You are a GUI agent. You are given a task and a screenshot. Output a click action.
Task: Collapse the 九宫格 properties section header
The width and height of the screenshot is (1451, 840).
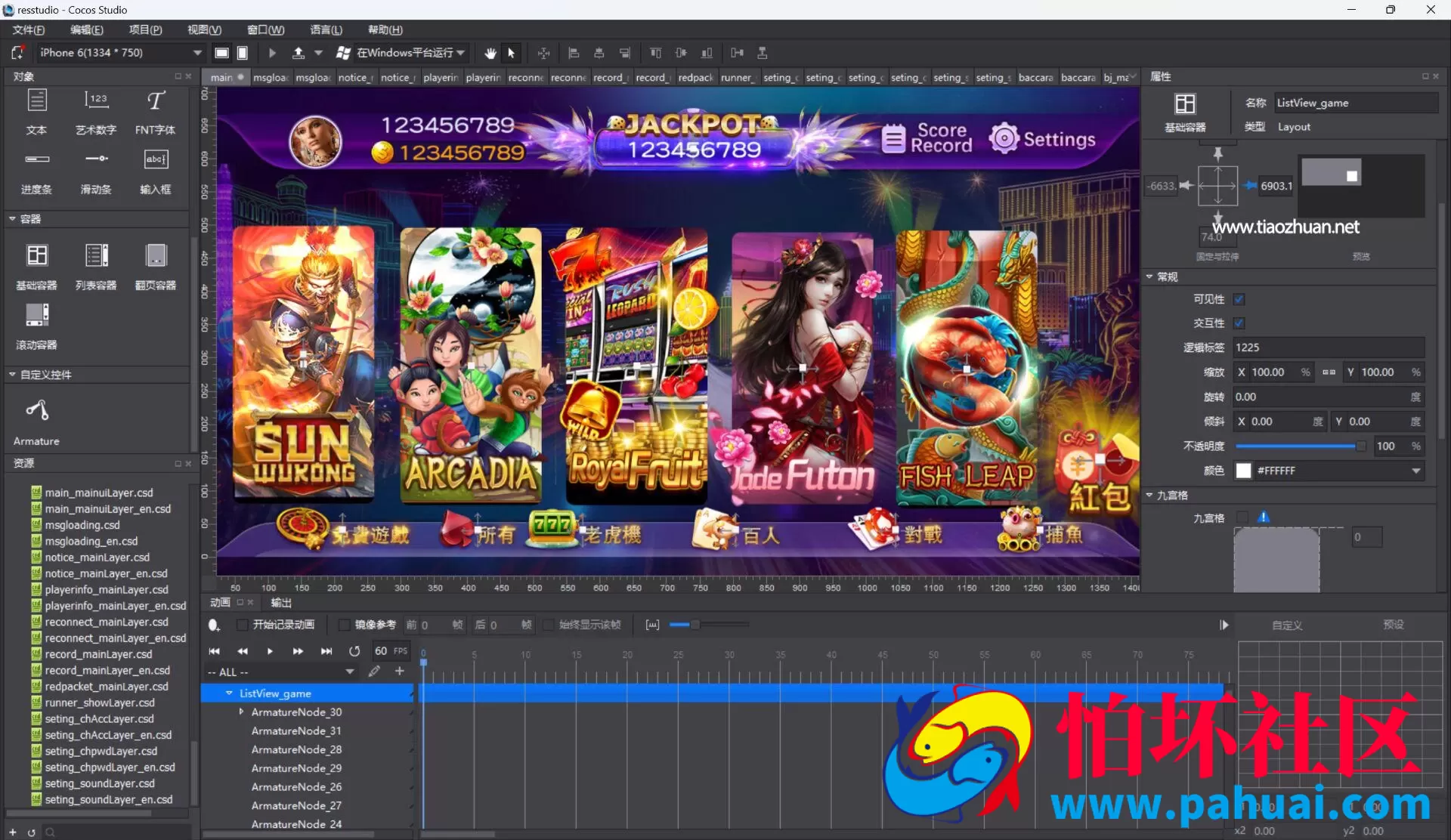click(x=1149, y=495)
